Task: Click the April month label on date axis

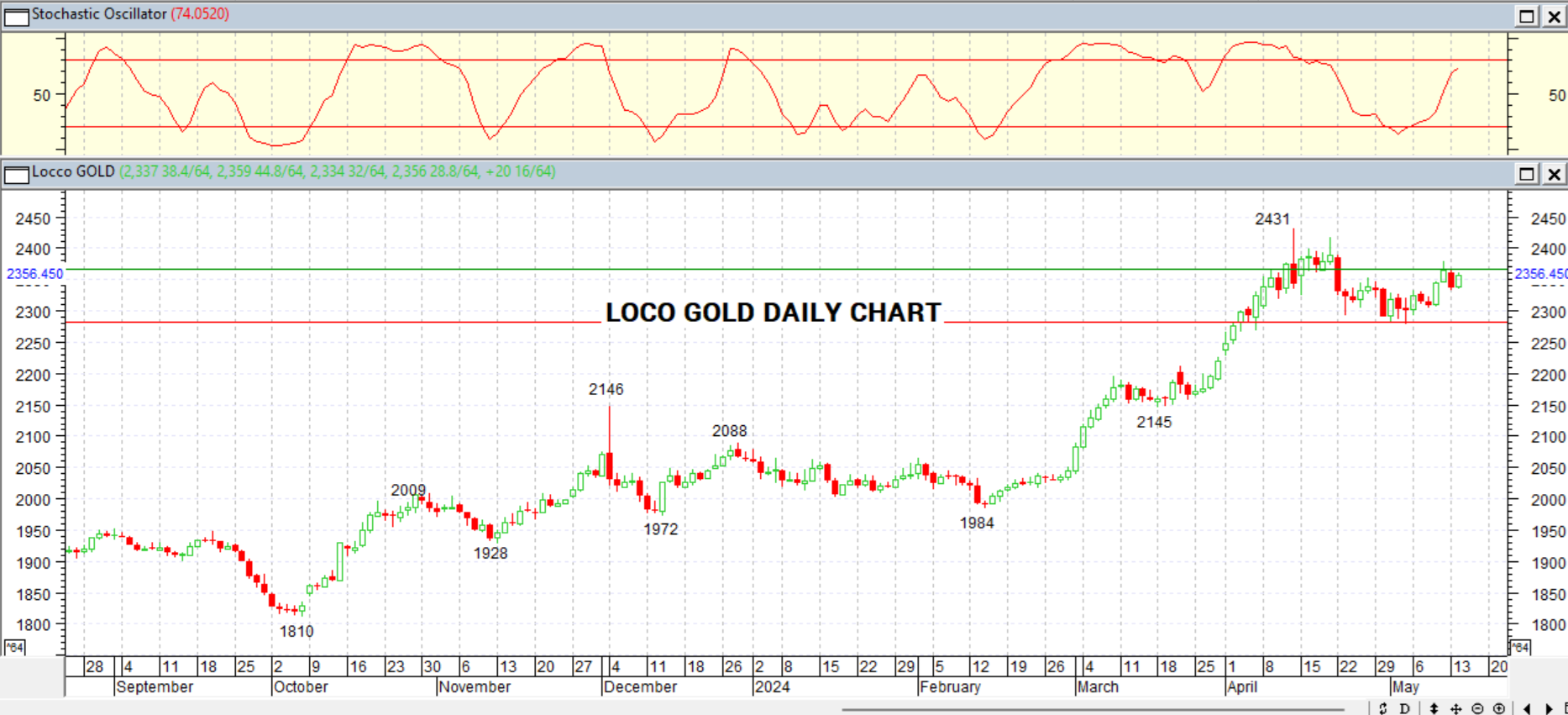Action: point(1242,687)
